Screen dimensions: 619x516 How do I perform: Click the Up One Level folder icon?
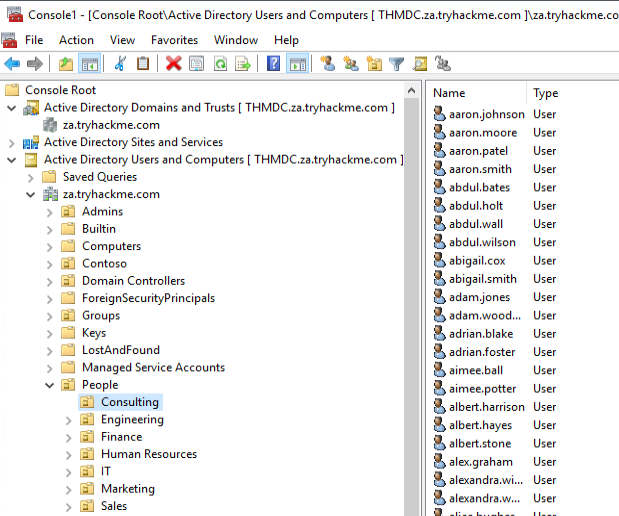coord(66,64)
